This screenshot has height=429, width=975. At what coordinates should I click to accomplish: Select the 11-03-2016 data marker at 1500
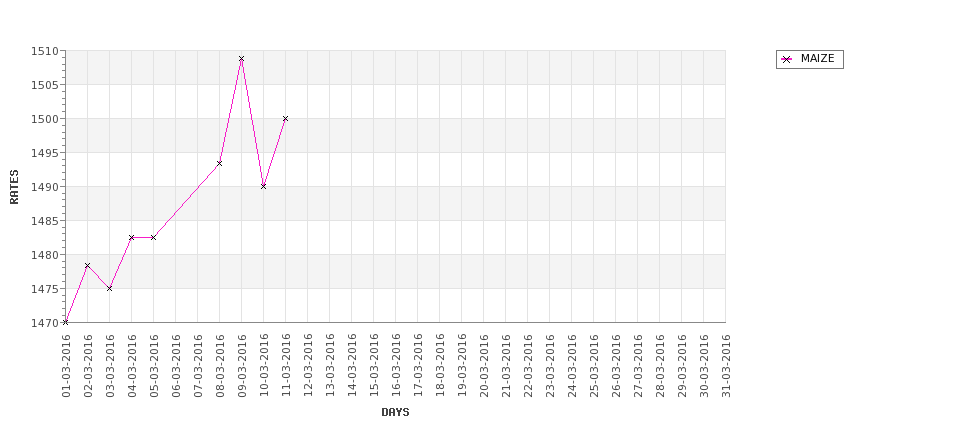pos(285,118)
